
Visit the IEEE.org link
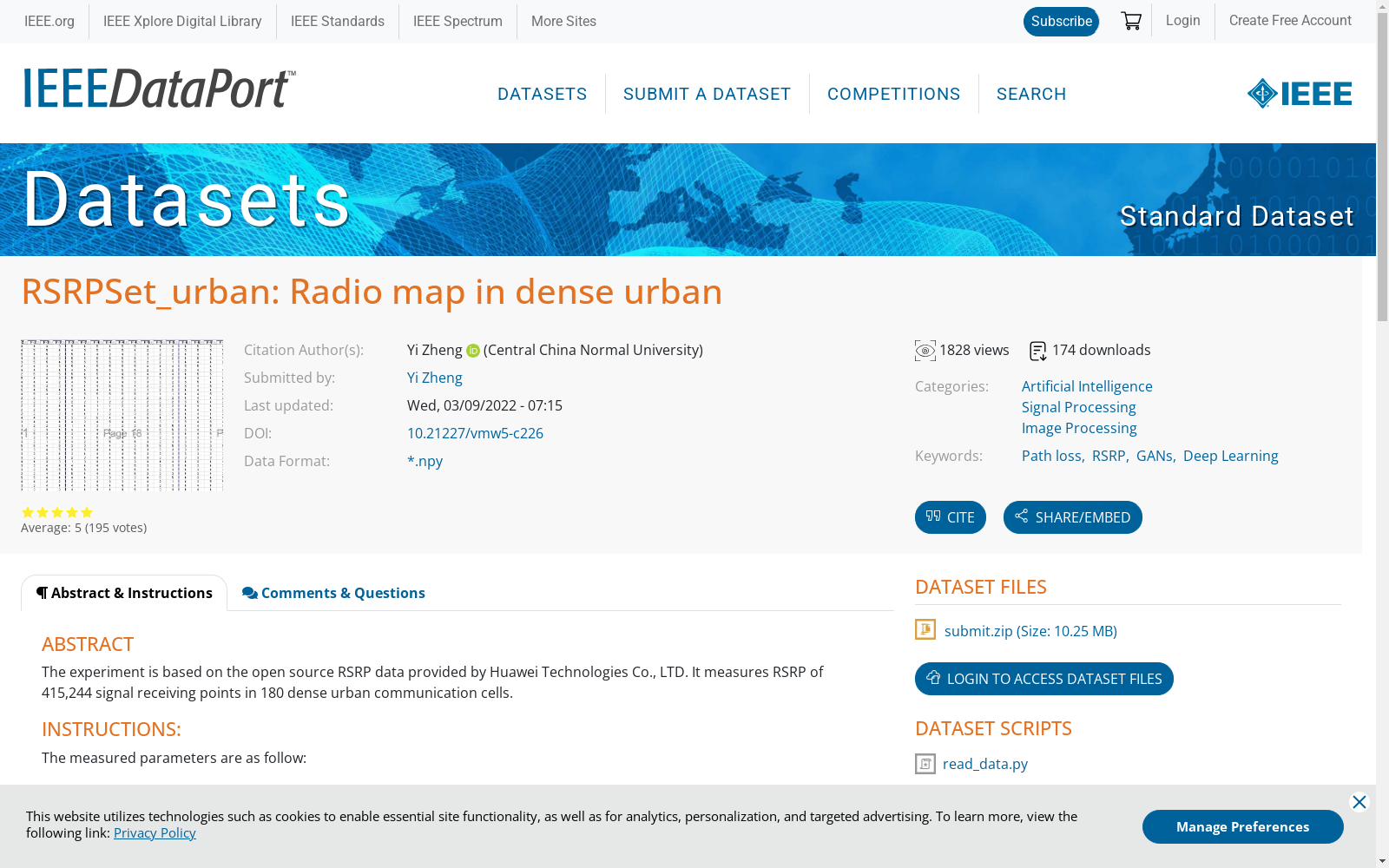click(x=49, y=21)
